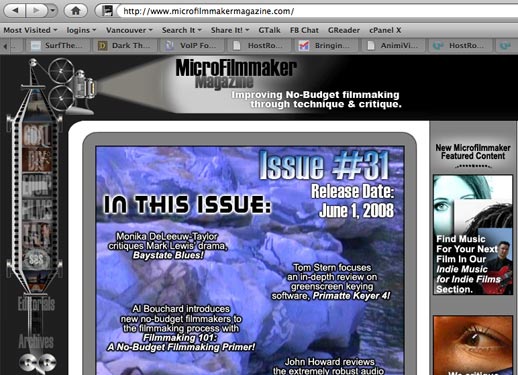Click the film reel icon below Archives

[x=37, y=363]
